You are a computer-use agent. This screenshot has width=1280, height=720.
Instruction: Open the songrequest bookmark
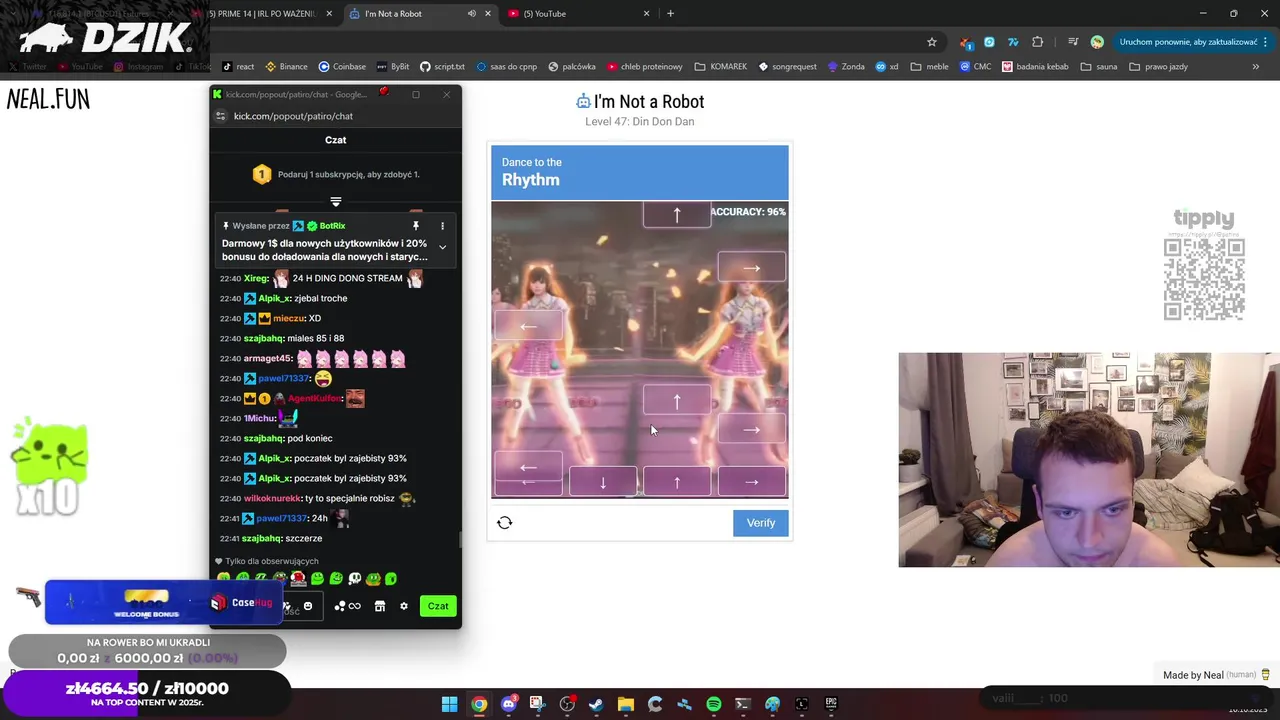coord(787,67)
